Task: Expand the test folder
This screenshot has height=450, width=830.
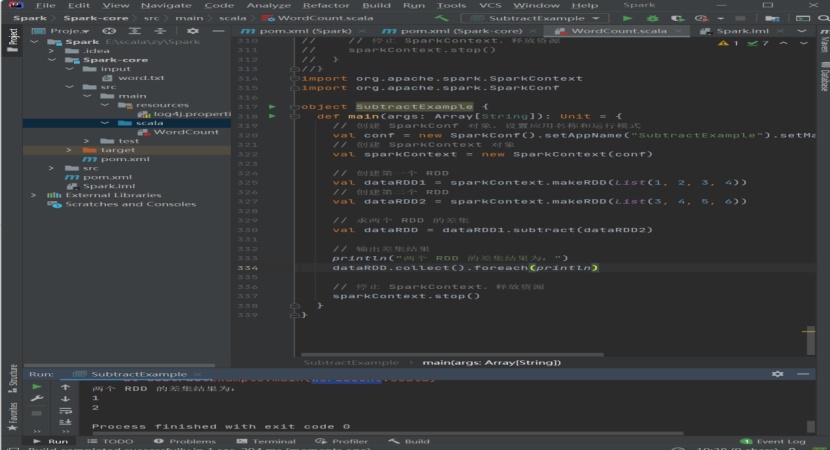Action: [86, 141]
